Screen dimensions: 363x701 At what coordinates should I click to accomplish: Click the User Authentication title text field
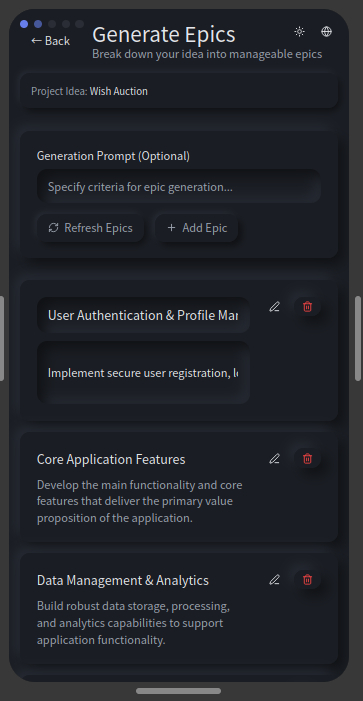tap(144, 315)
